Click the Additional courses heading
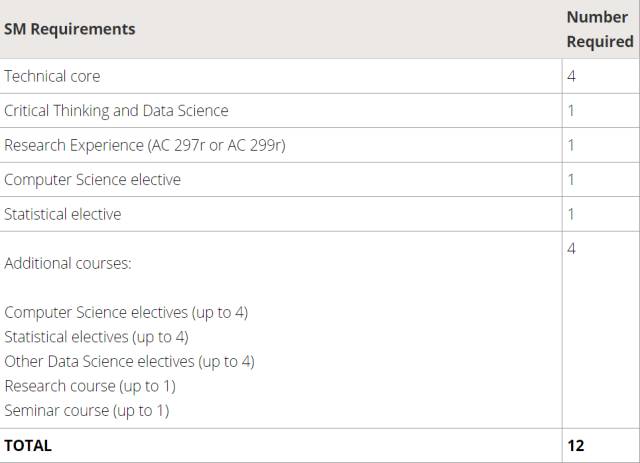Image resolution: width=640 pixels, height=463 pixels. (68, 263)
